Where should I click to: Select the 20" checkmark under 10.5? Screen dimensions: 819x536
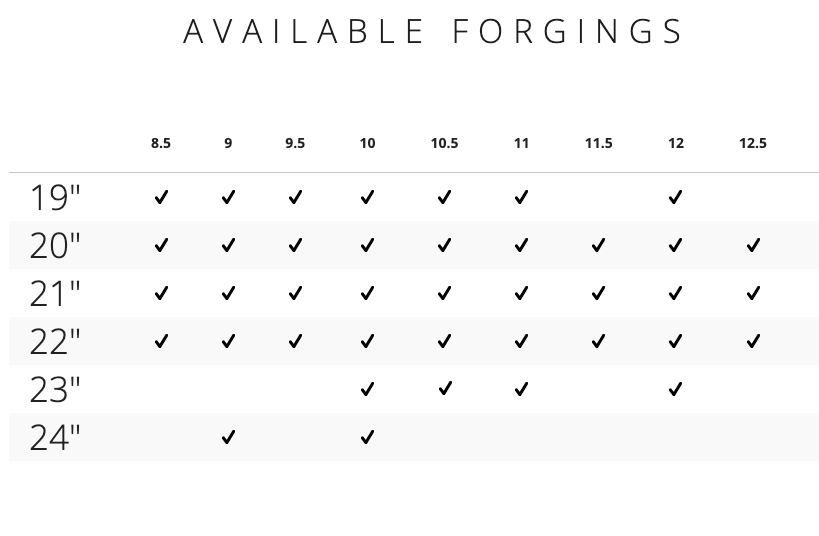pos(444,245)
